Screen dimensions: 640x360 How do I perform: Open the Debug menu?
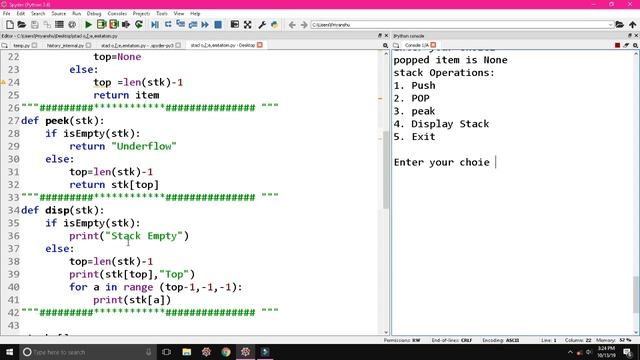pos(94,13)
